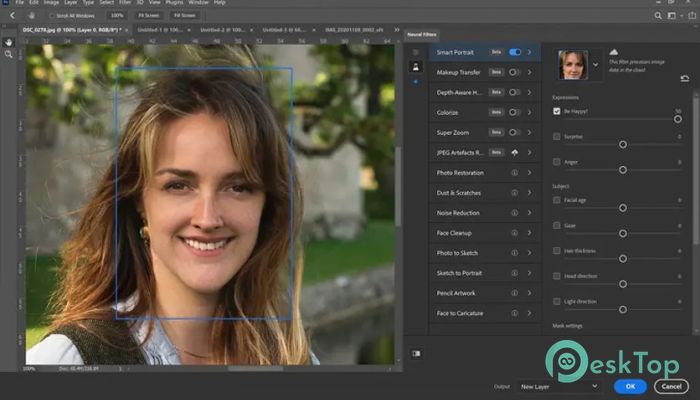Click the info icon for Pencil Artwork
Image resolution: width=700 pixels, height=400 pixels.
515,293
